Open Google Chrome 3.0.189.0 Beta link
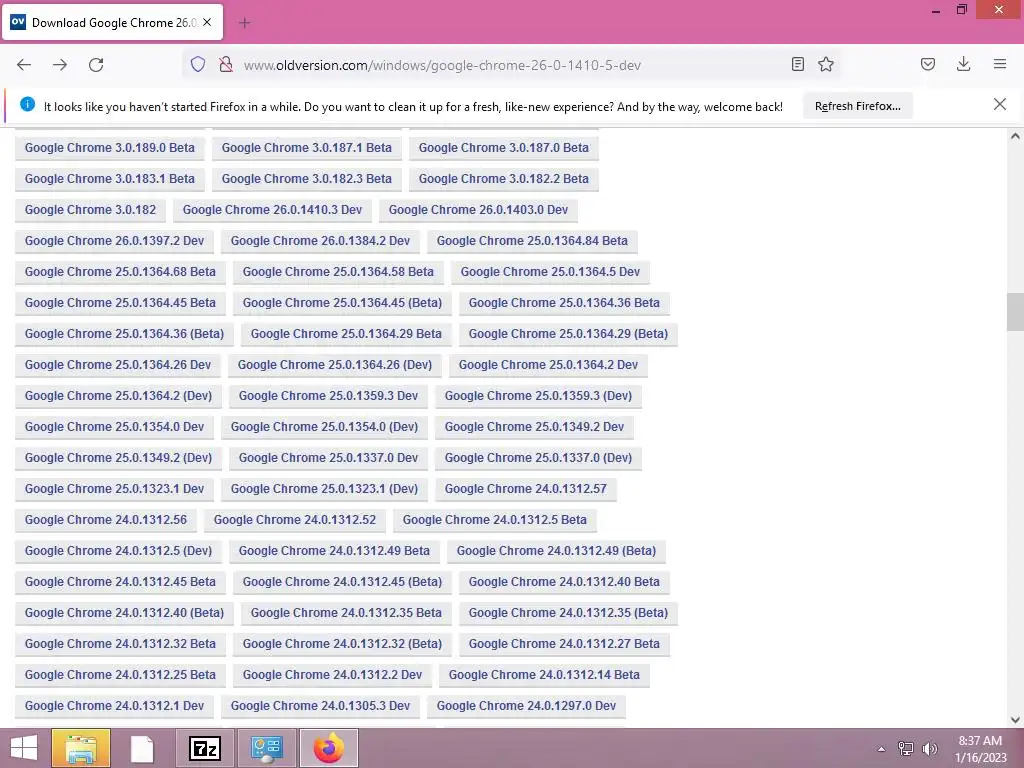 (110, 148)
